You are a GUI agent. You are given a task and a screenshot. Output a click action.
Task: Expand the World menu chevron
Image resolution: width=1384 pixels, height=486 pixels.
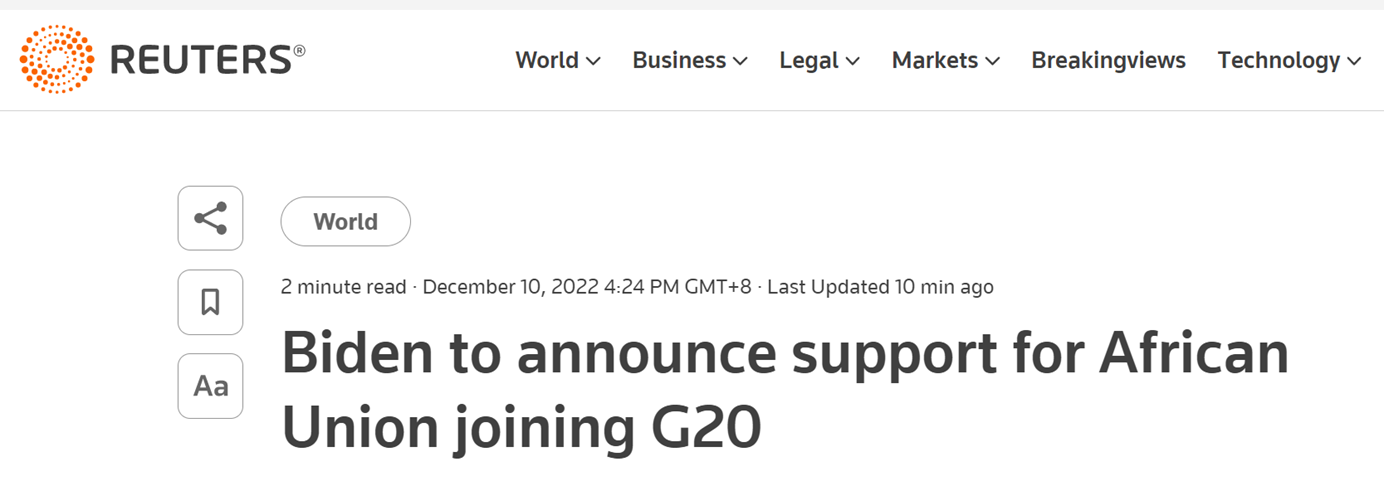pyautogui.click(x=593, y=62)
